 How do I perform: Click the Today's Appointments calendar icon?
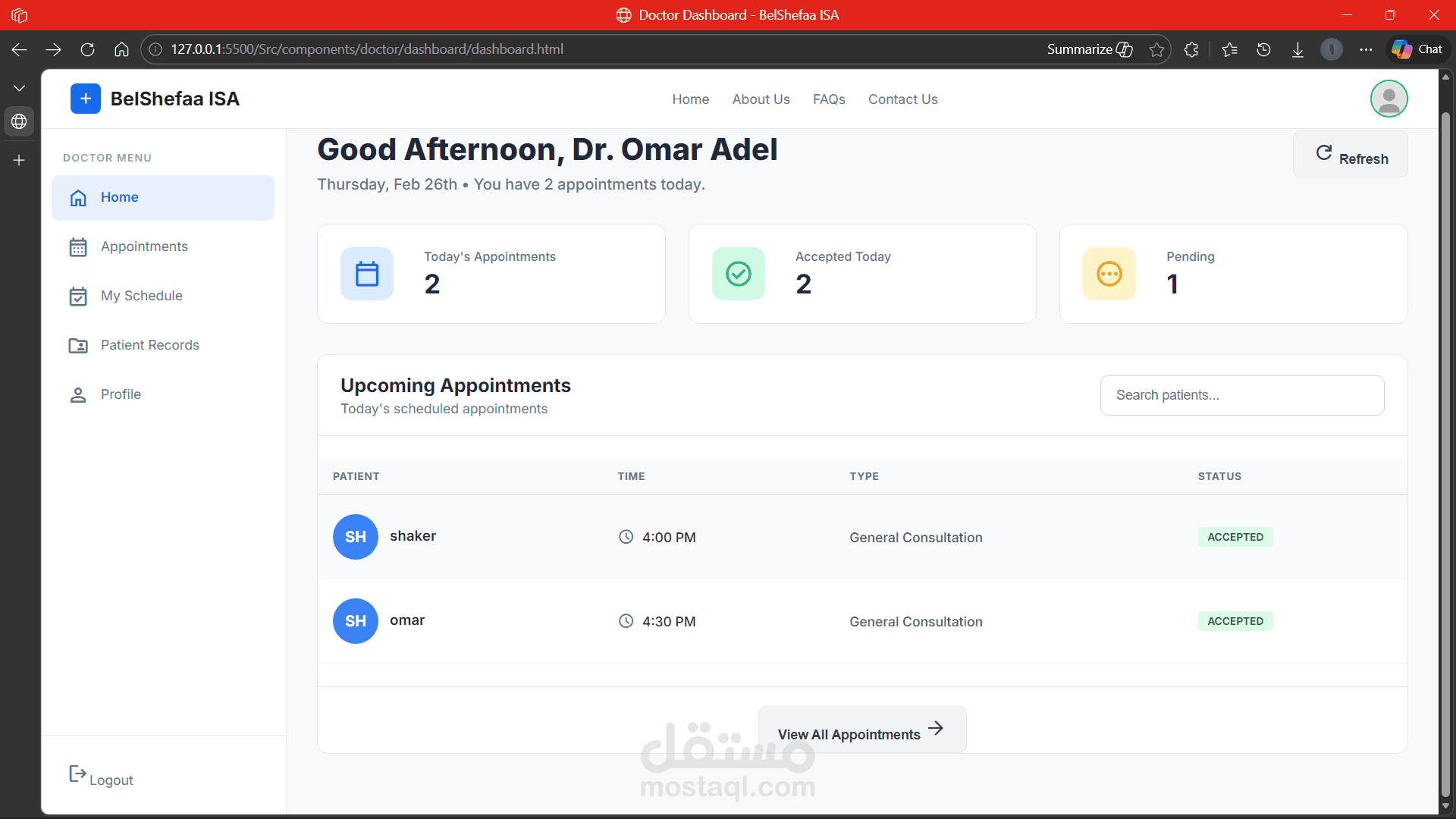[367, 274]
